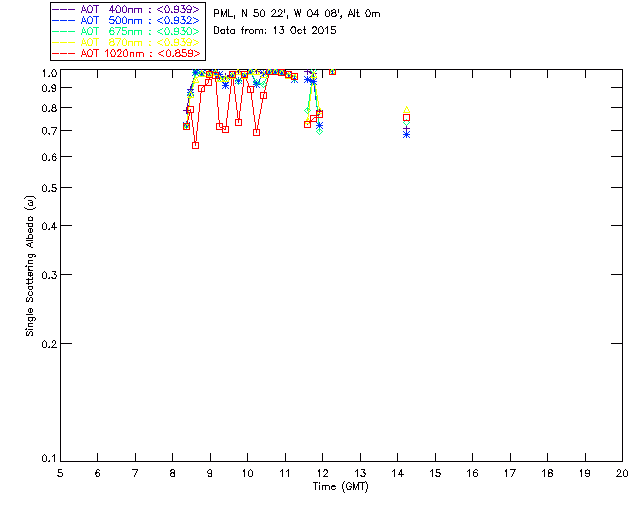Click the lowest red square marker near 0.64

[x=196, y=145]
